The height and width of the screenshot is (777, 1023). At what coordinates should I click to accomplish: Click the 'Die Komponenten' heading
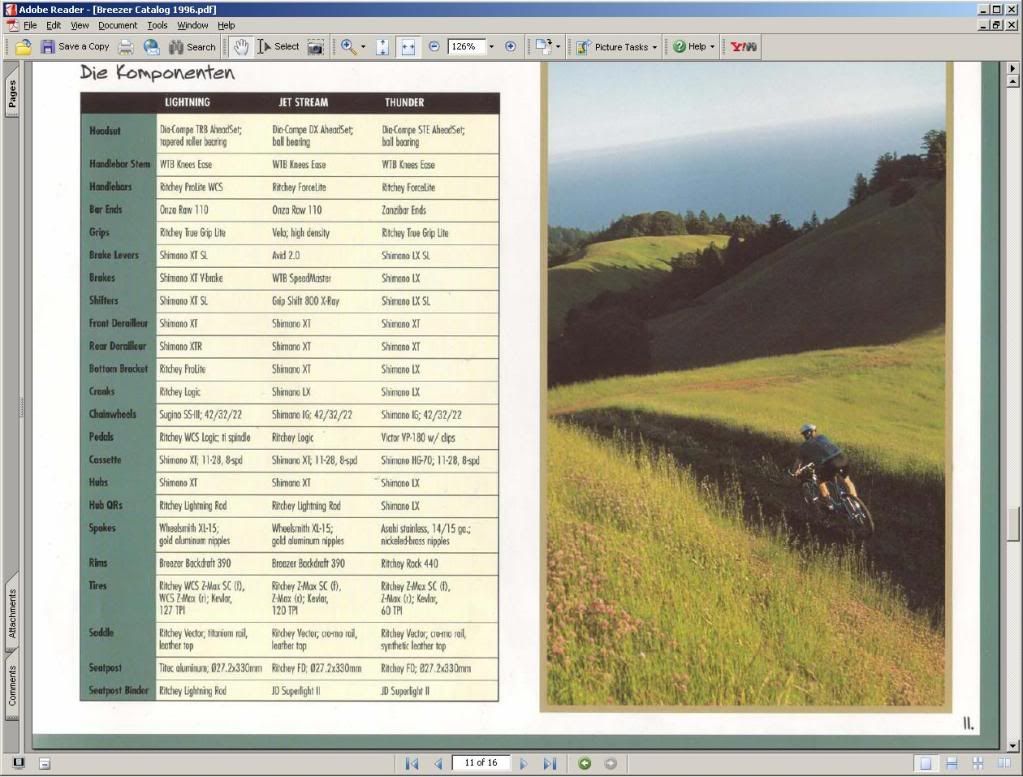(157, 72)
